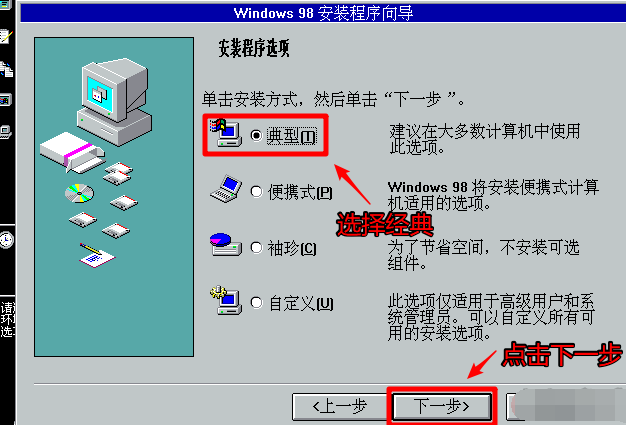Click the Windows 98 安装程序向导 title bar
The height and width of the screenshot is (425, 626).
click(323, 13)
